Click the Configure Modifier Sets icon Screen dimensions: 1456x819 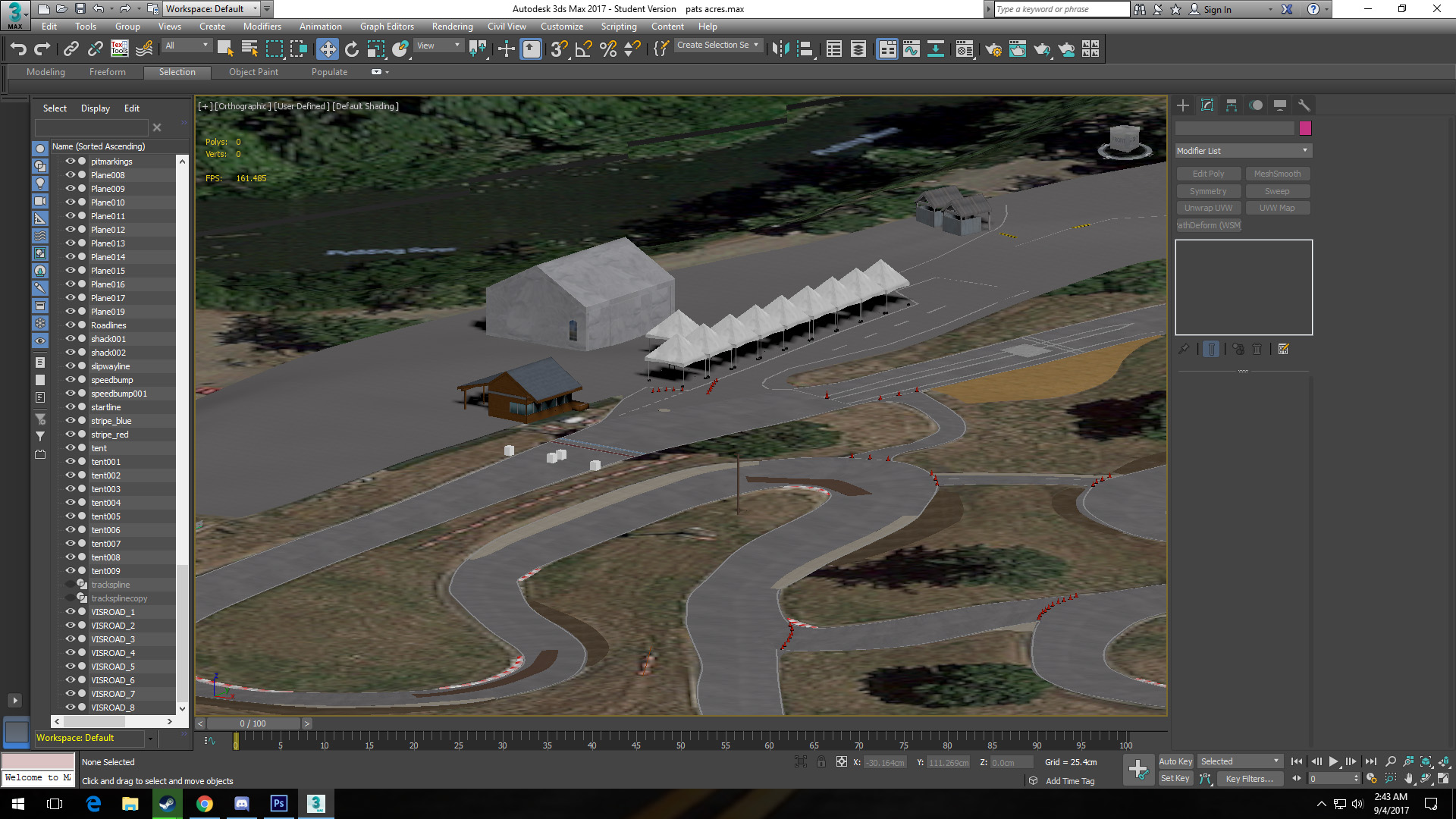click(x=1283, y=349)
